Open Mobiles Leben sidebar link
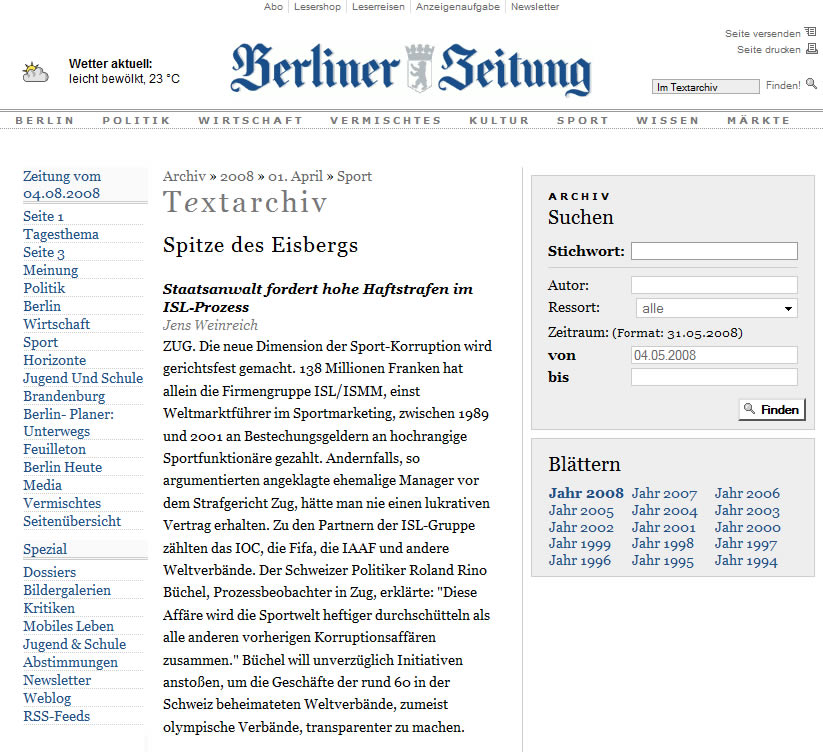The height and width of the screenshot is (752, 823). [68, 626]
